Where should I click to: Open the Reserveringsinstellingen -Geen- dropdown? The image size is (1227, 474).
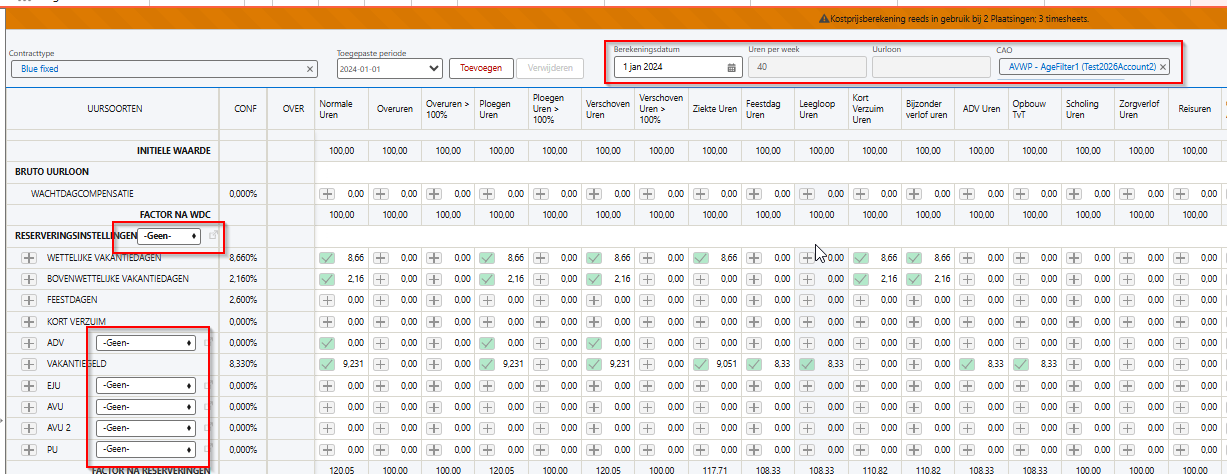click(x=168, y=236)
